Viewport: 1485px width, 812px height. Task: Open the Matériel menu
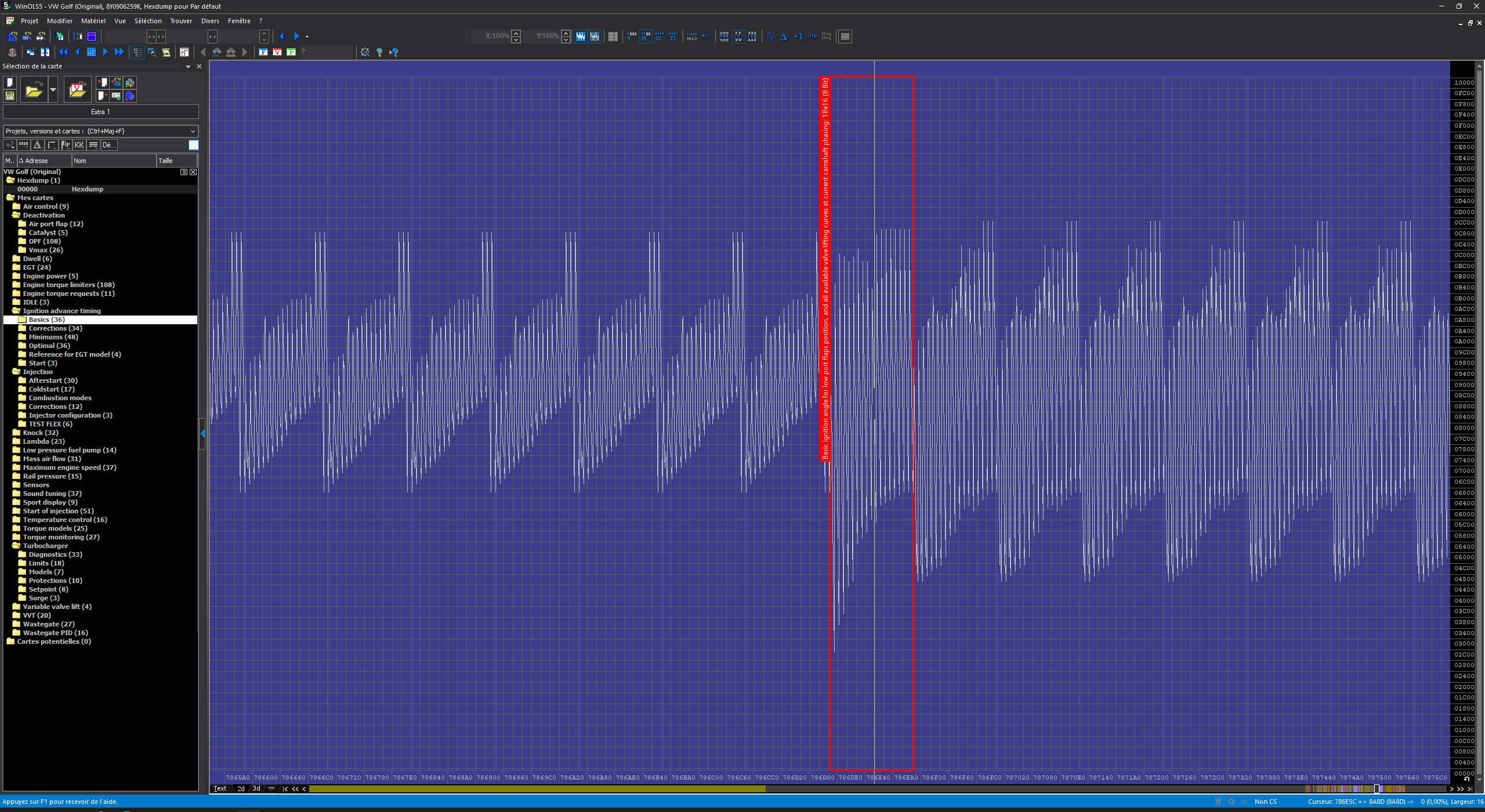point(93,21)
